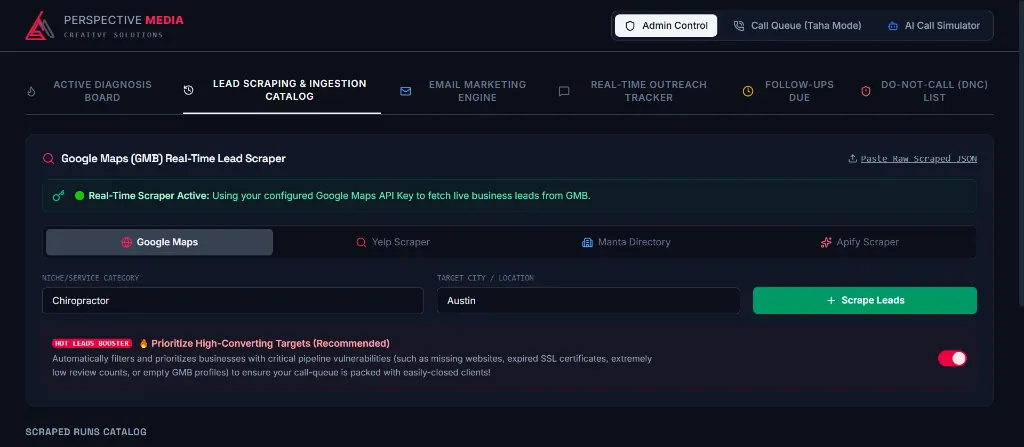Toggle the Prioritize High-Converting Targets switch
The image size is (1024, 447).
coord(952,358)
